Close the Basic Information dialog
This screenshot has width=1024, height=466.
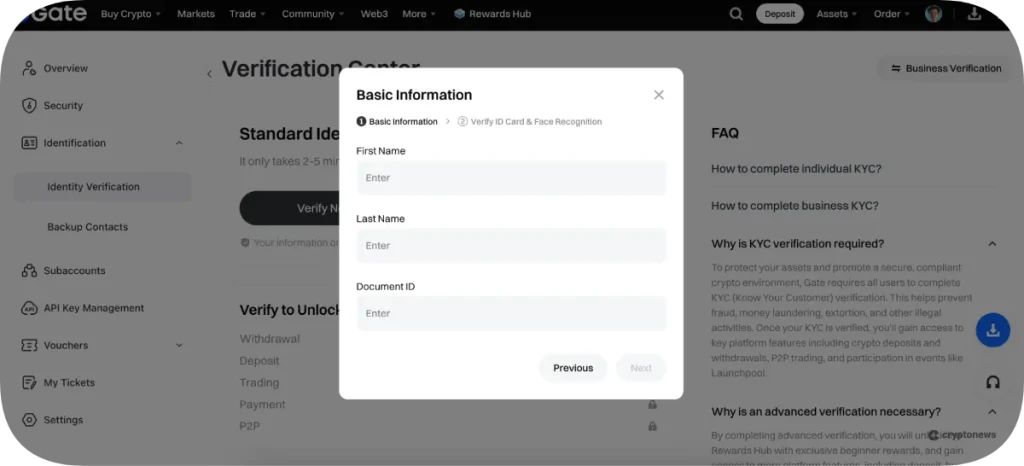(658, 95)
